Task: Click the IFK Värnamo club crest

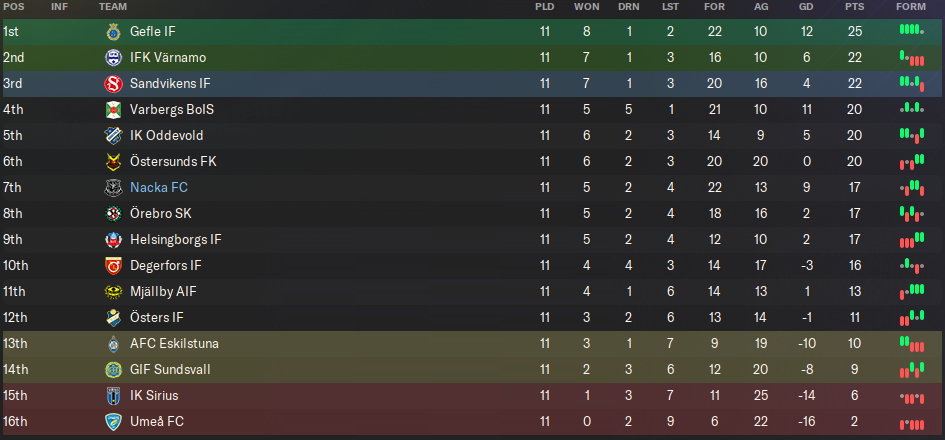Action: (112, 58)
